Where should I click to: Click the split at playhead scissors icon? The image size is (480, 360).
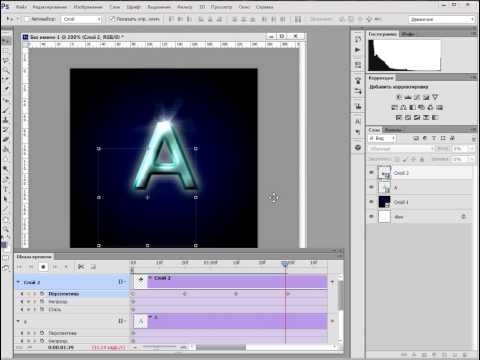click(x=81, y=267)
